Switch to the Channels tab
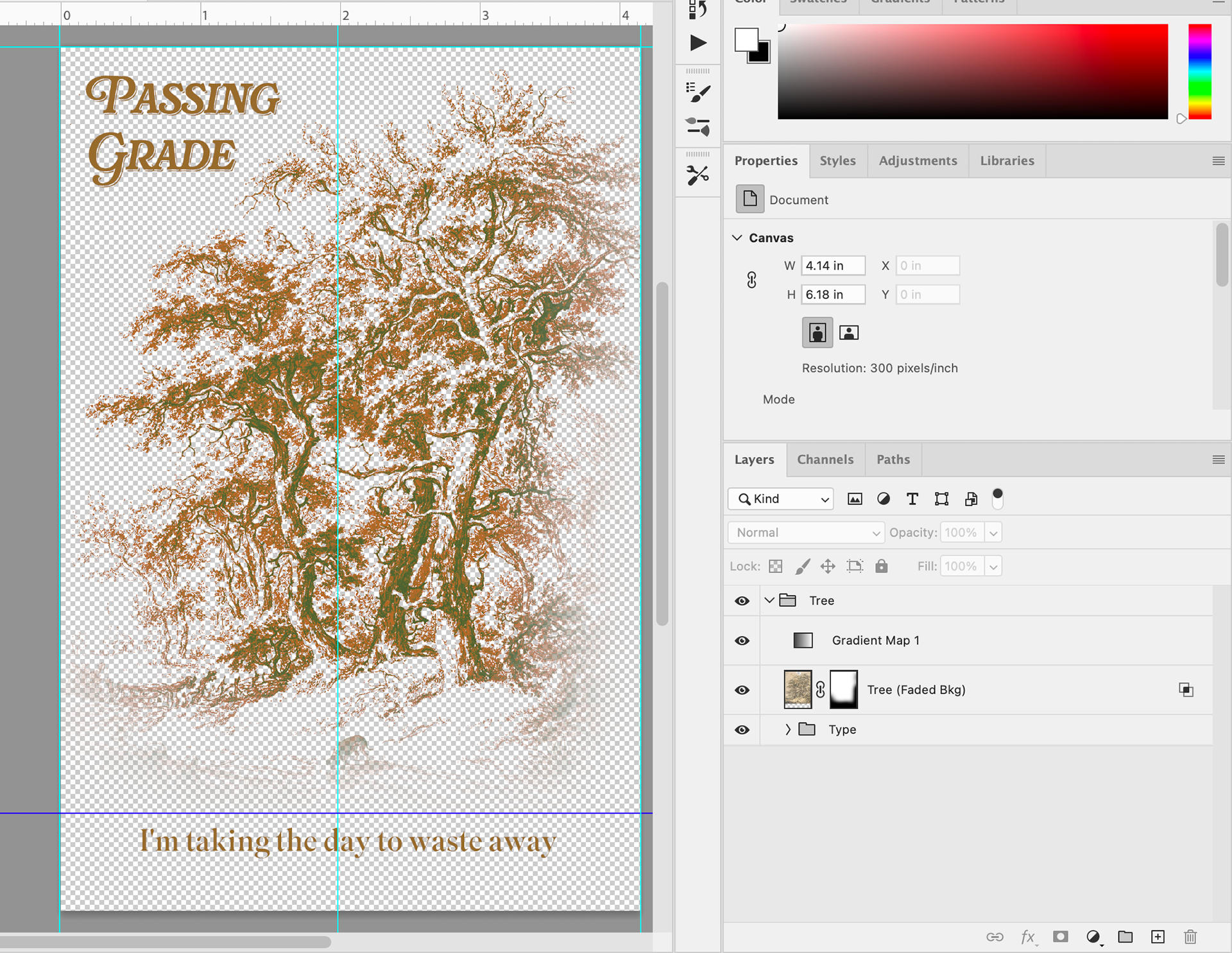 click(825, 459)
